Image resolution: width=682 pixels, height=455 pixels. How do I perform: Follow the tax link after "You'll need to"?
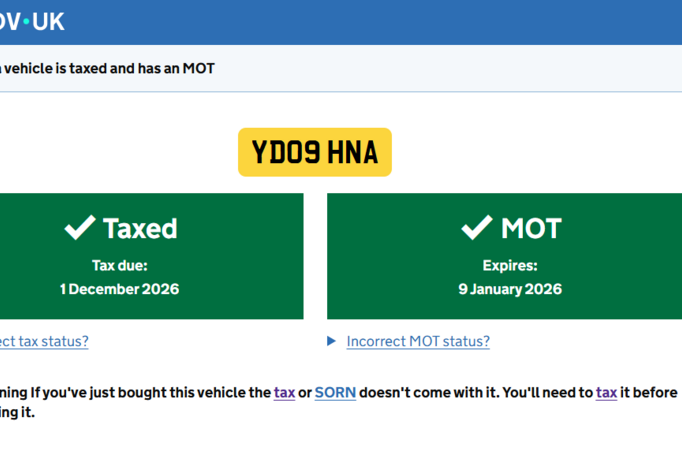[x=606, y=392]
